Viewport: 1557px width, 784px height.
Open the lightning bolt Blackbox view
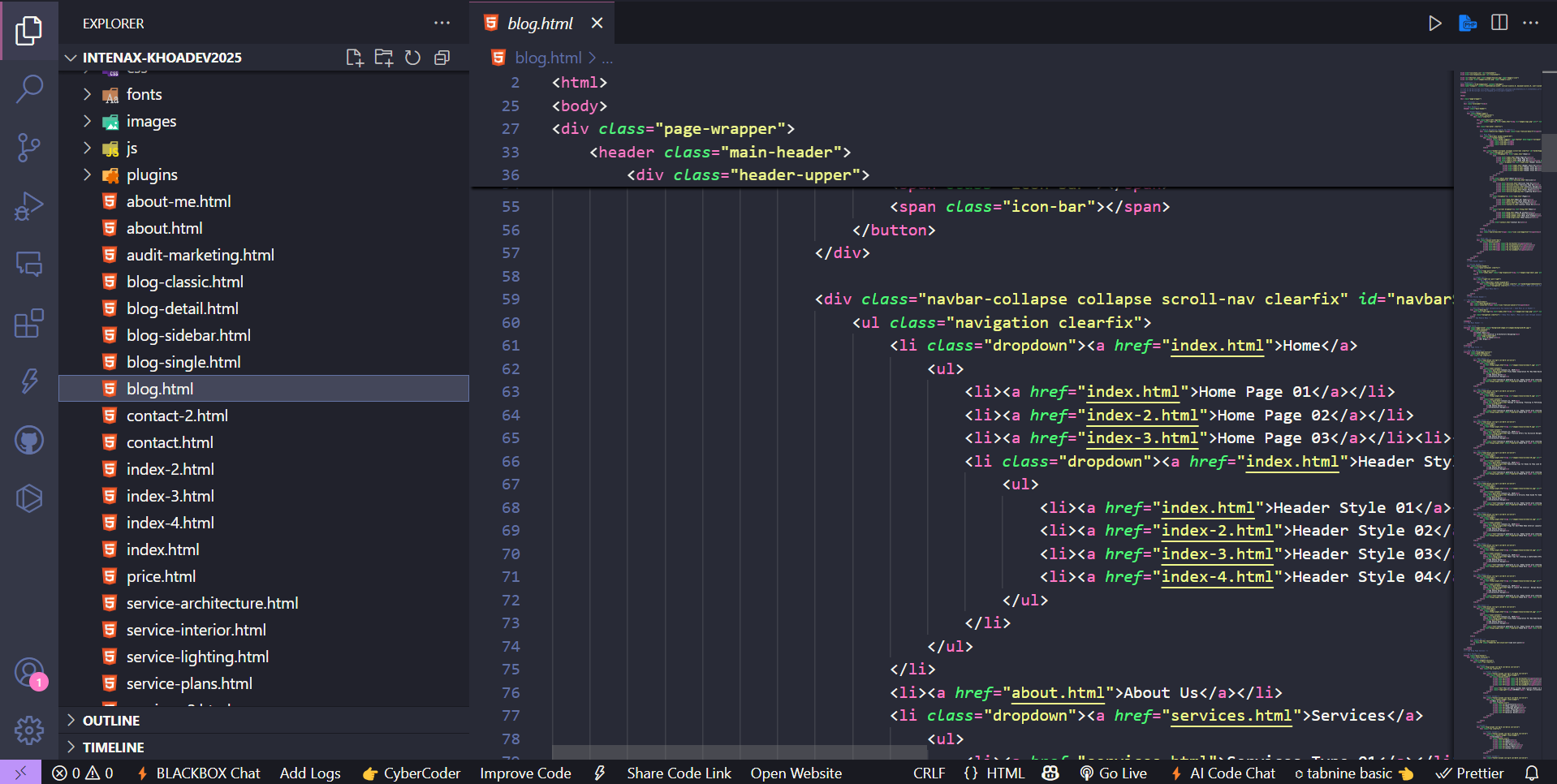tap(29, 381)
